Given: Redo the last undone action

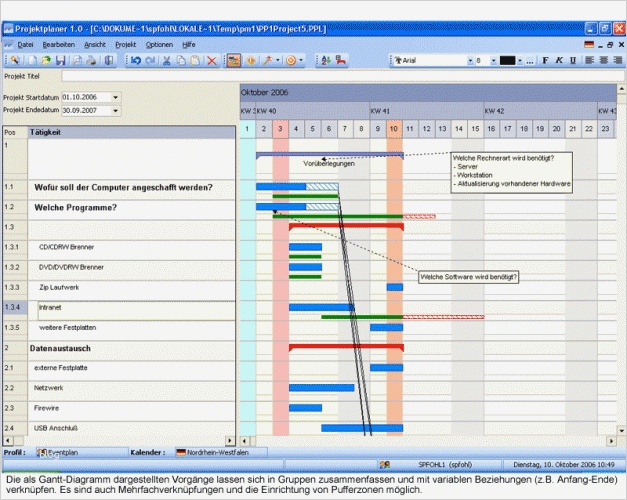Looking at the screenshot, I should click(150, 60).
